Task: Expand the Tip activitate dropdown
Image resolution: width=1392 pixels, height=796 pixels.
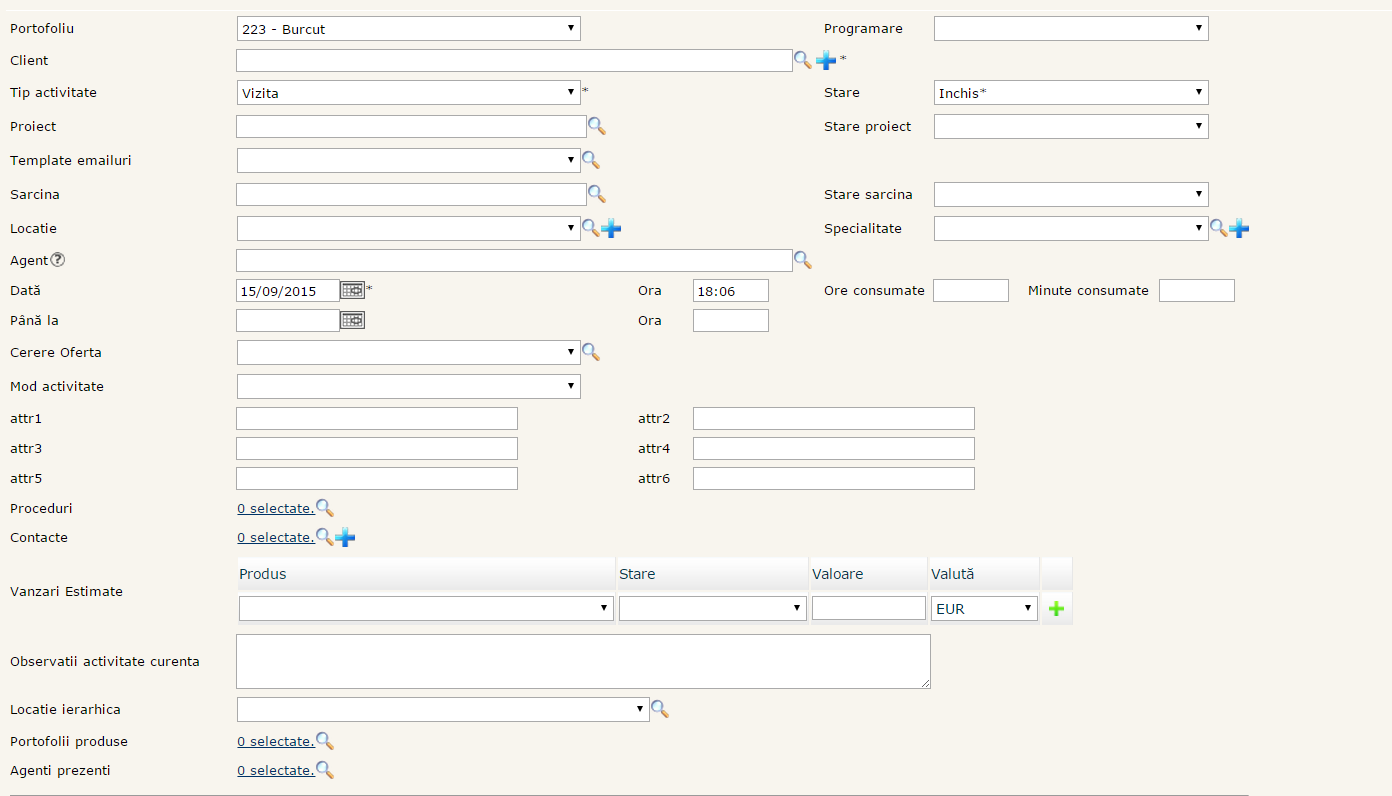Action: (408, 93)
